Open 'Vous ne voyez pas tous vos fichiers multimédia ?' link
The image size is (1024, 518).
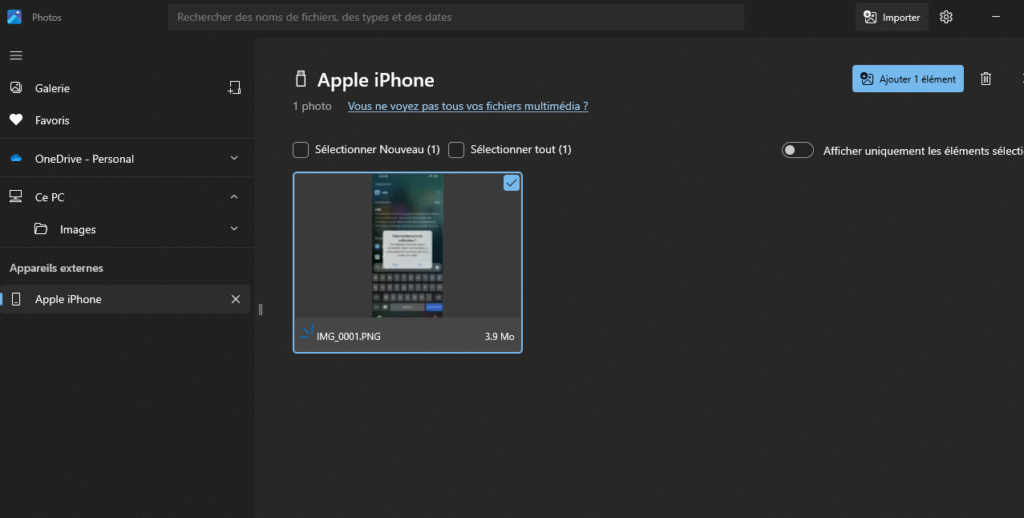pyautogui.click(x=468, y=106)
